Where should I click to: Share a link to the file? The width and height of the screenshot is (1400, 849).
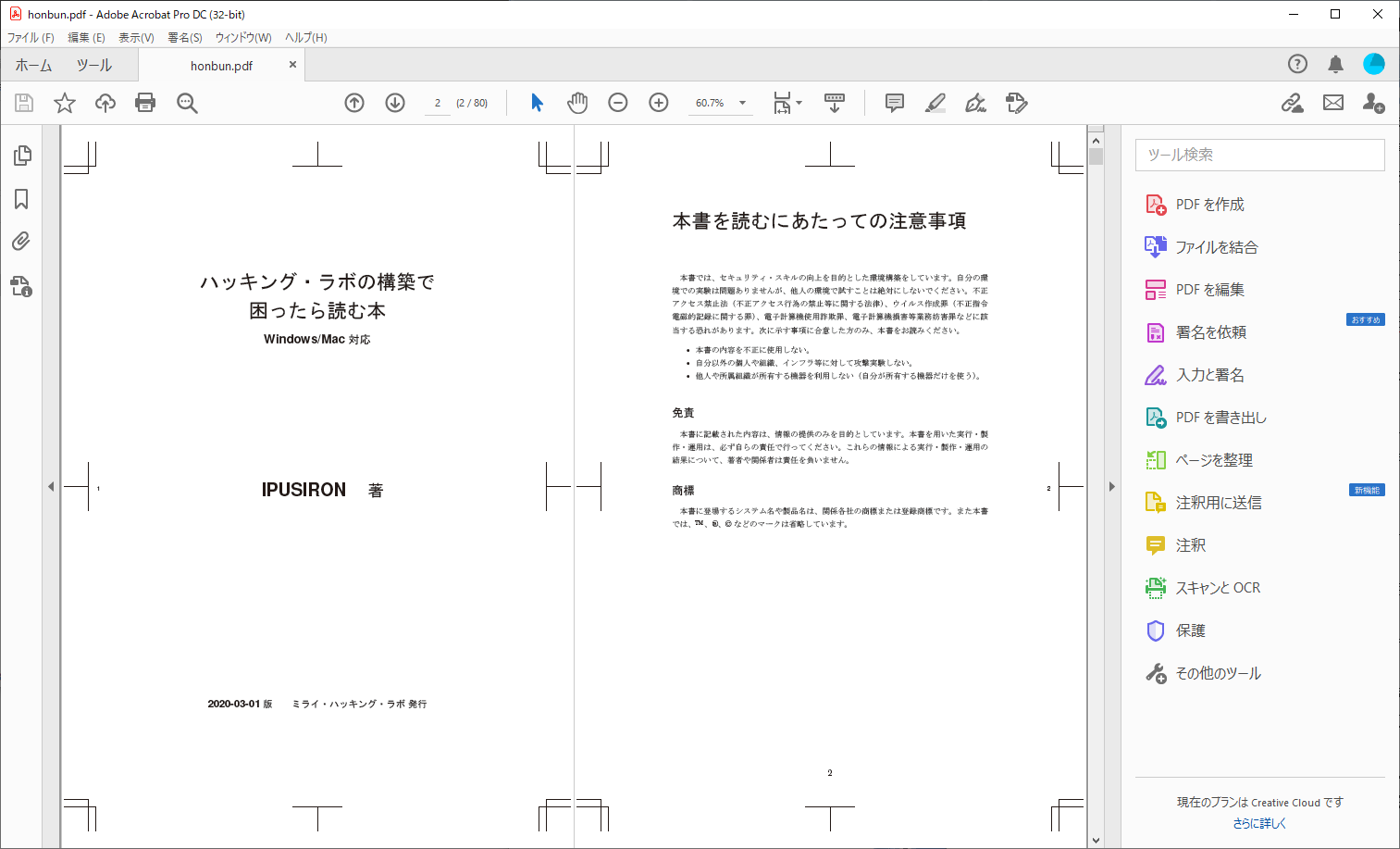tap(1293, 103)
